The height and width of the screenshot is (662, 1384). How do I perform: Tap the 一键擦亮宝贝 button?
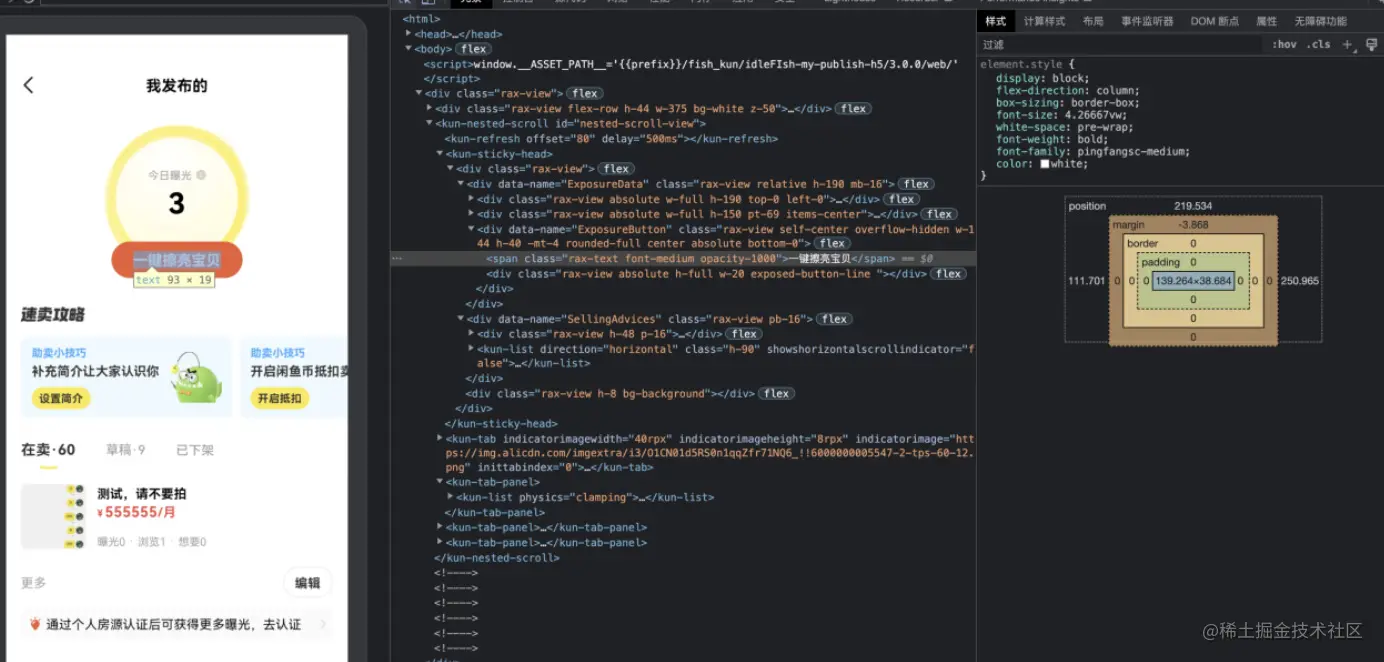point(177,260)
